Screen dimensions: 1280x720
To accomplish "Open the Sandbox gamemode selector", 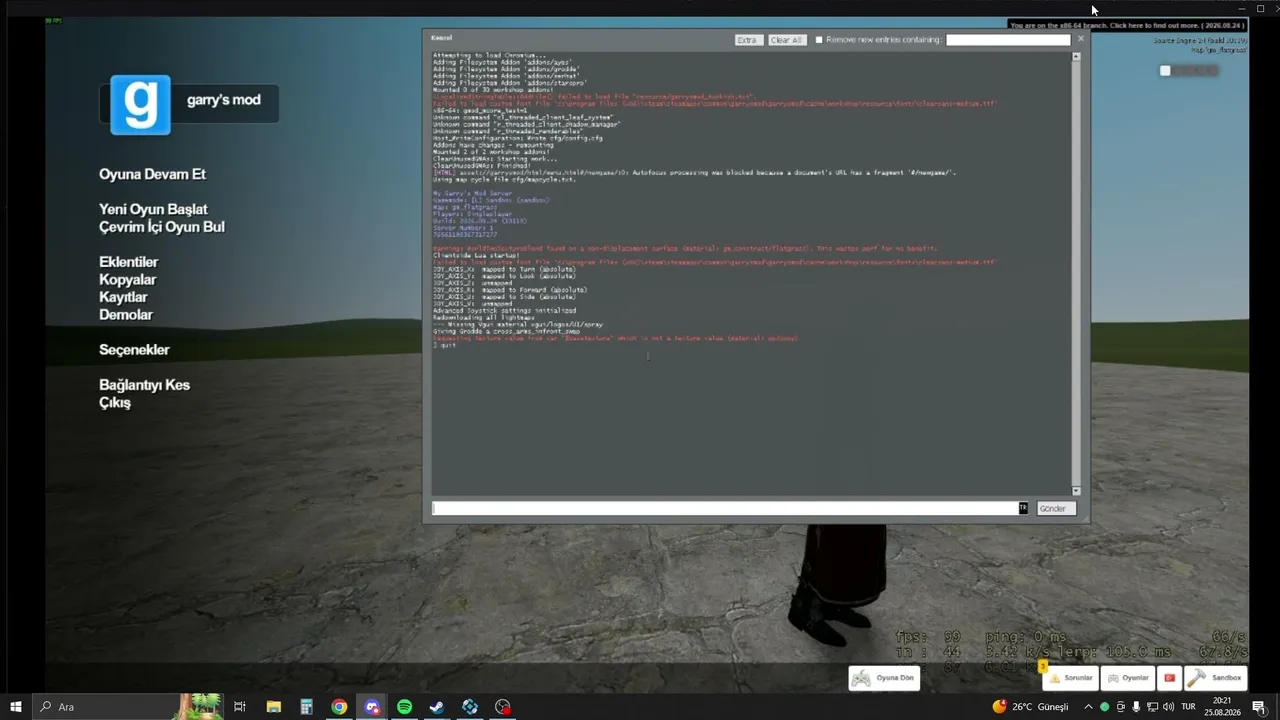I will [1215, 678].
